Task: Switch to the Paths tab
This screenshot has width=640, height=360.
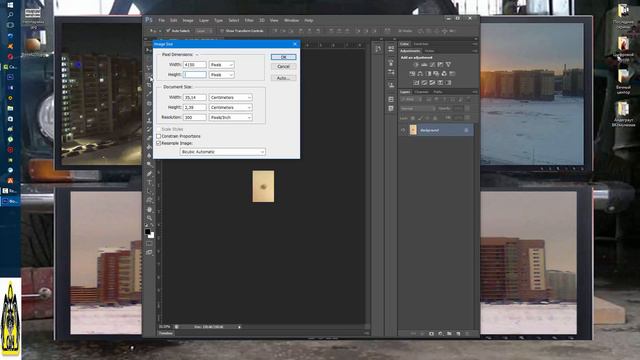Action: coord(438,92)
